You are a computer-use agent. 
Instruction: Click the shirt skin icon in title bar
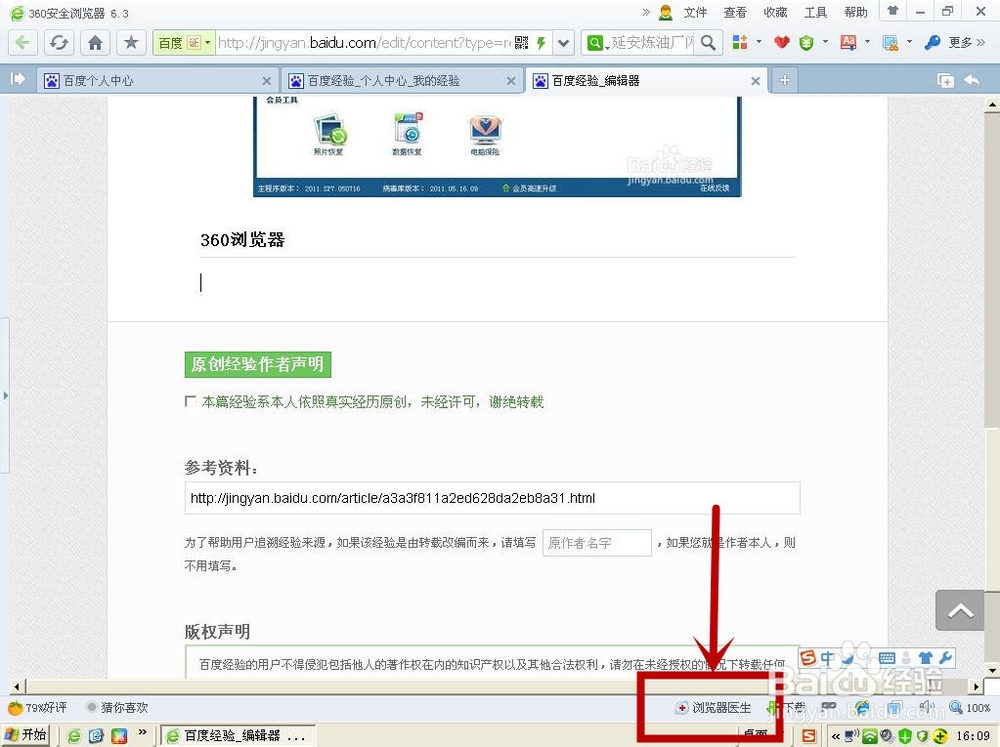coord(893,11)
